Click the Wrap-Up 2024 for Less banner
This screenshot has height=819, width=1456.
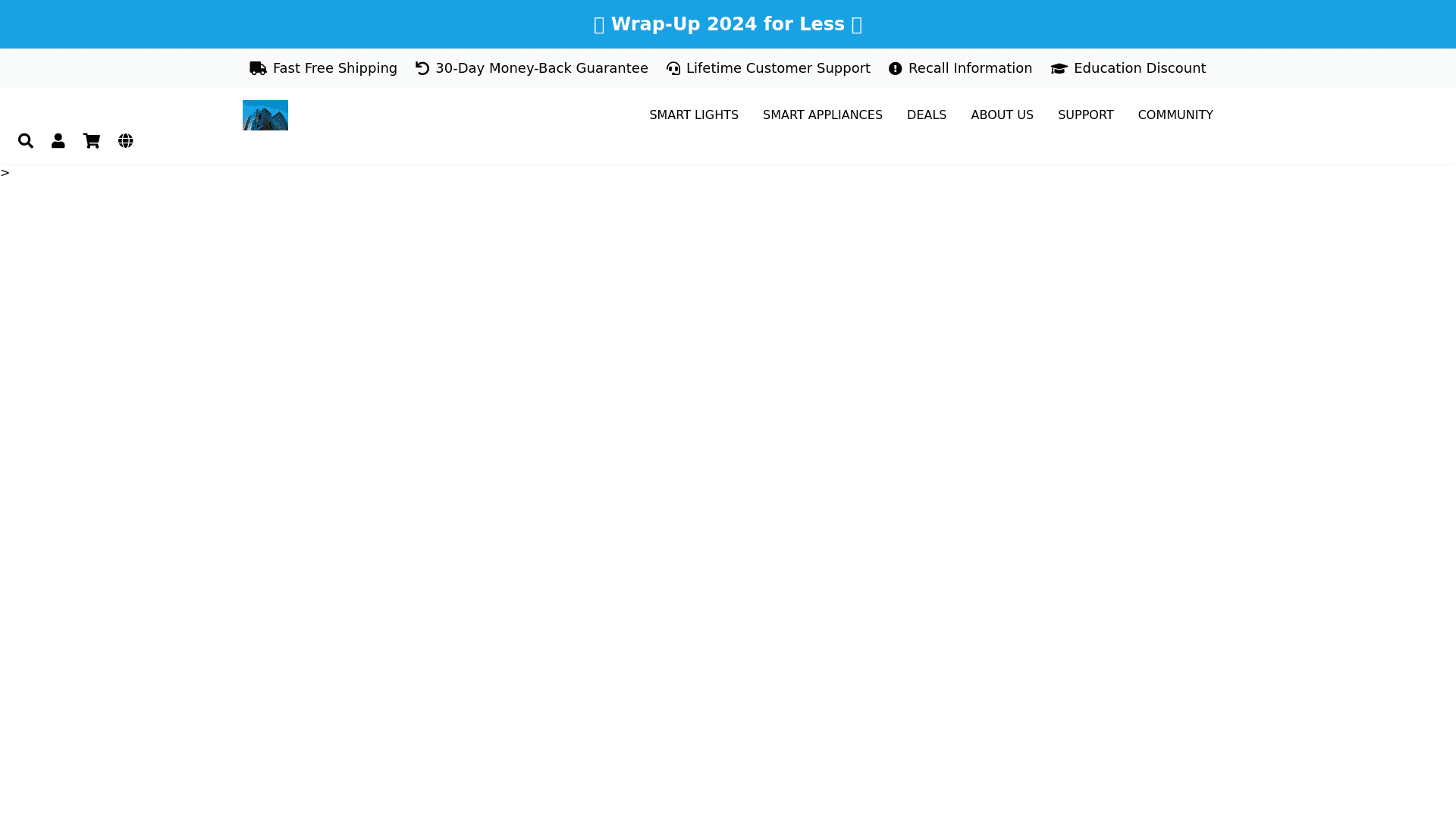[x=727, y=24]
